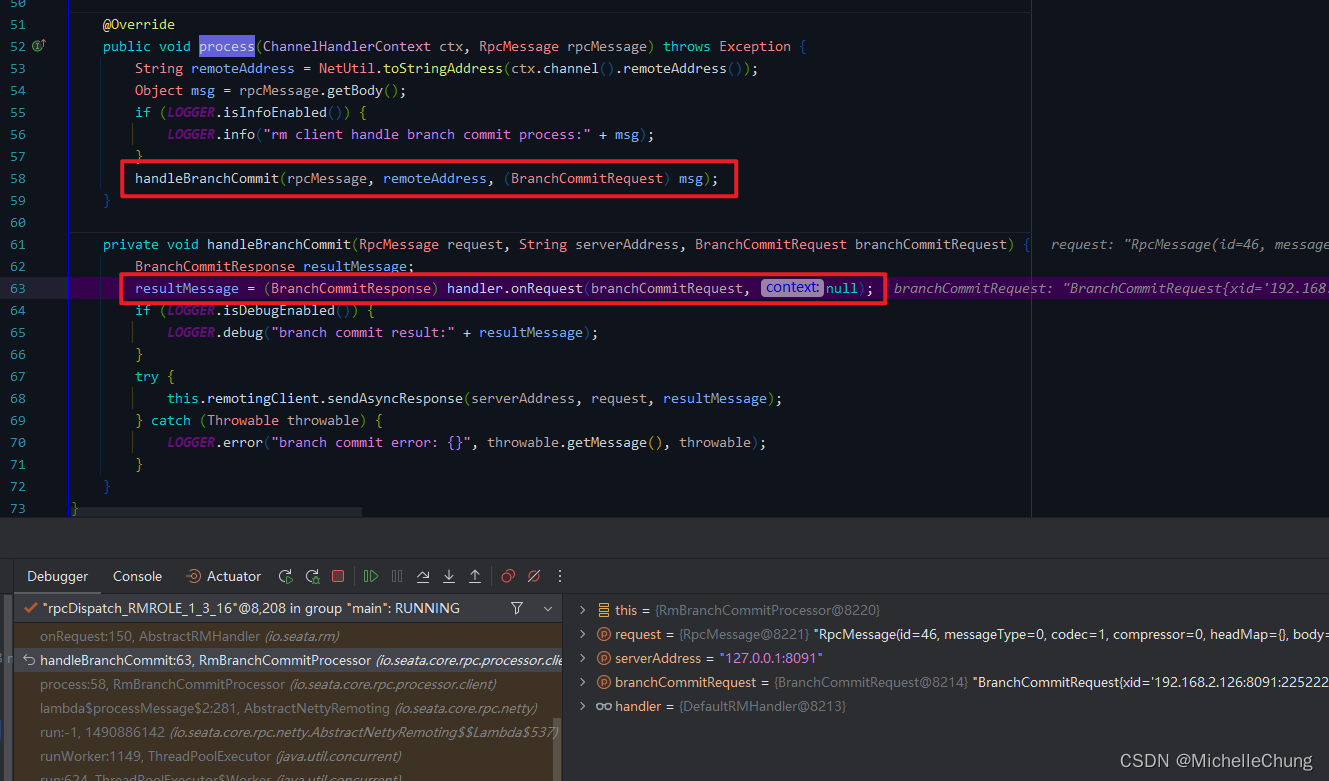Viewport: 1329px width, 781px height.
Task: Step out of the current method
Action: pyautogui.click(x=475, y=576)
